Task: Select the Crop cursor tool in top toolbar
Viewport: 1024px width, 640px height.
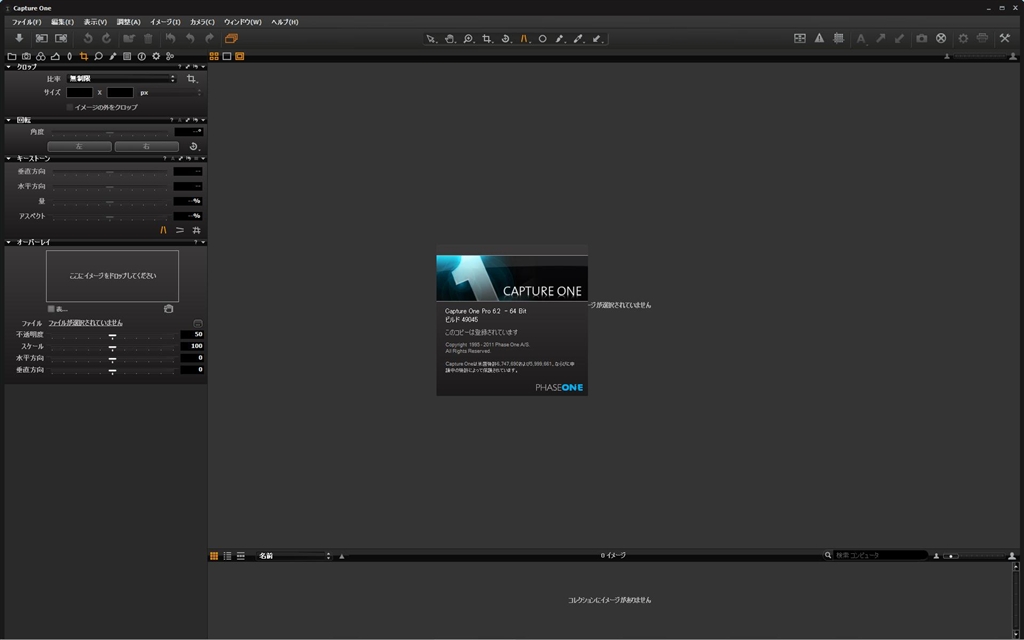Action: point(487,39)
